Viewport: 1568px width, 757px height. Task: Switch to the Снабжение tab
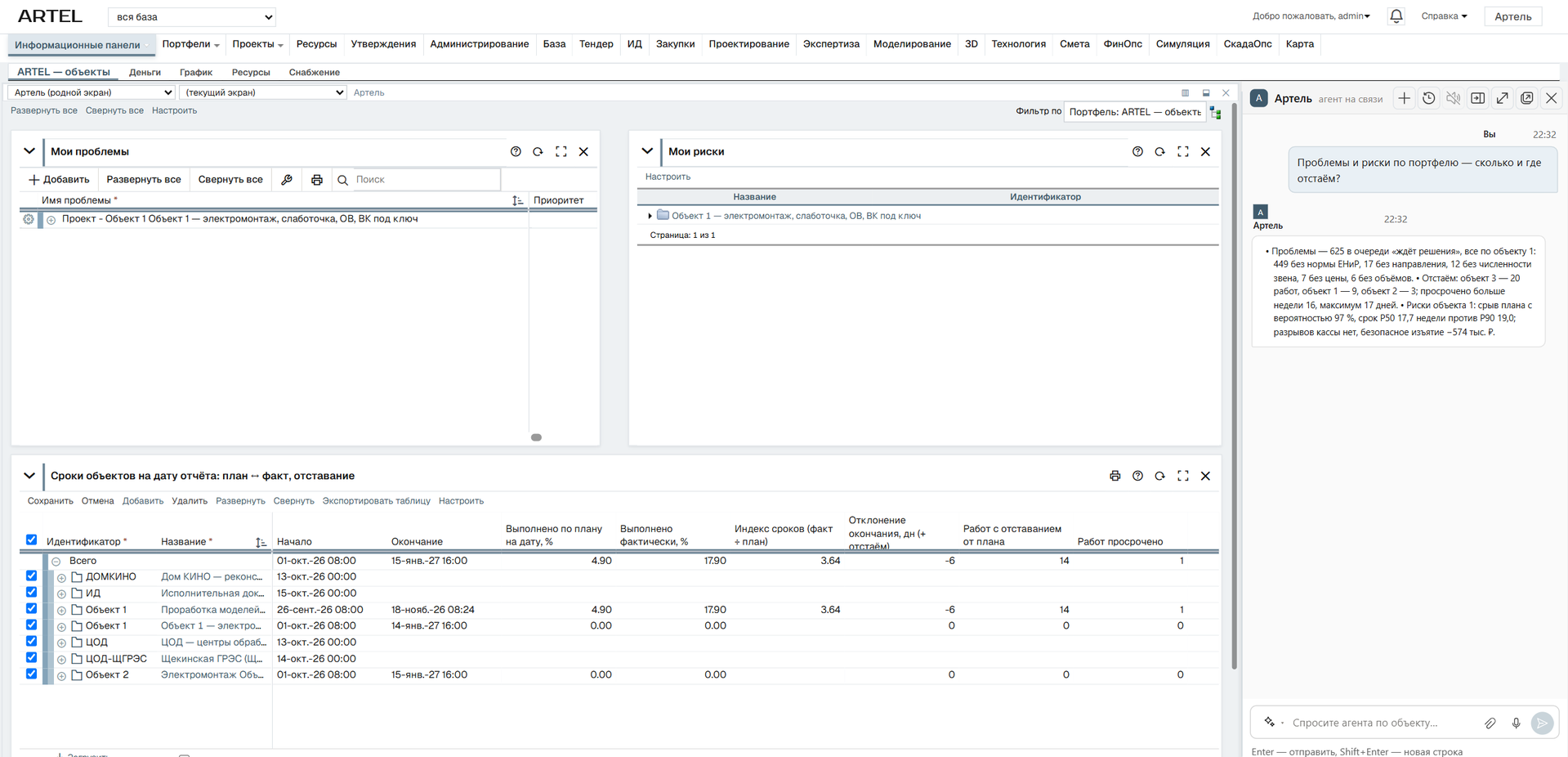tap(314, 72)
